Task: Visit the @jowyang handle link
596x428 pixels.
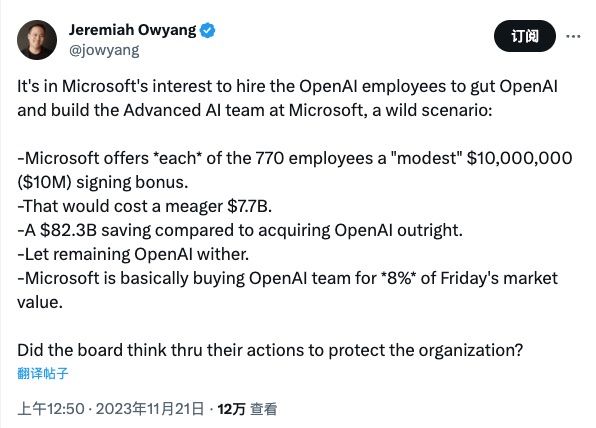Action: tap(104, 50)
